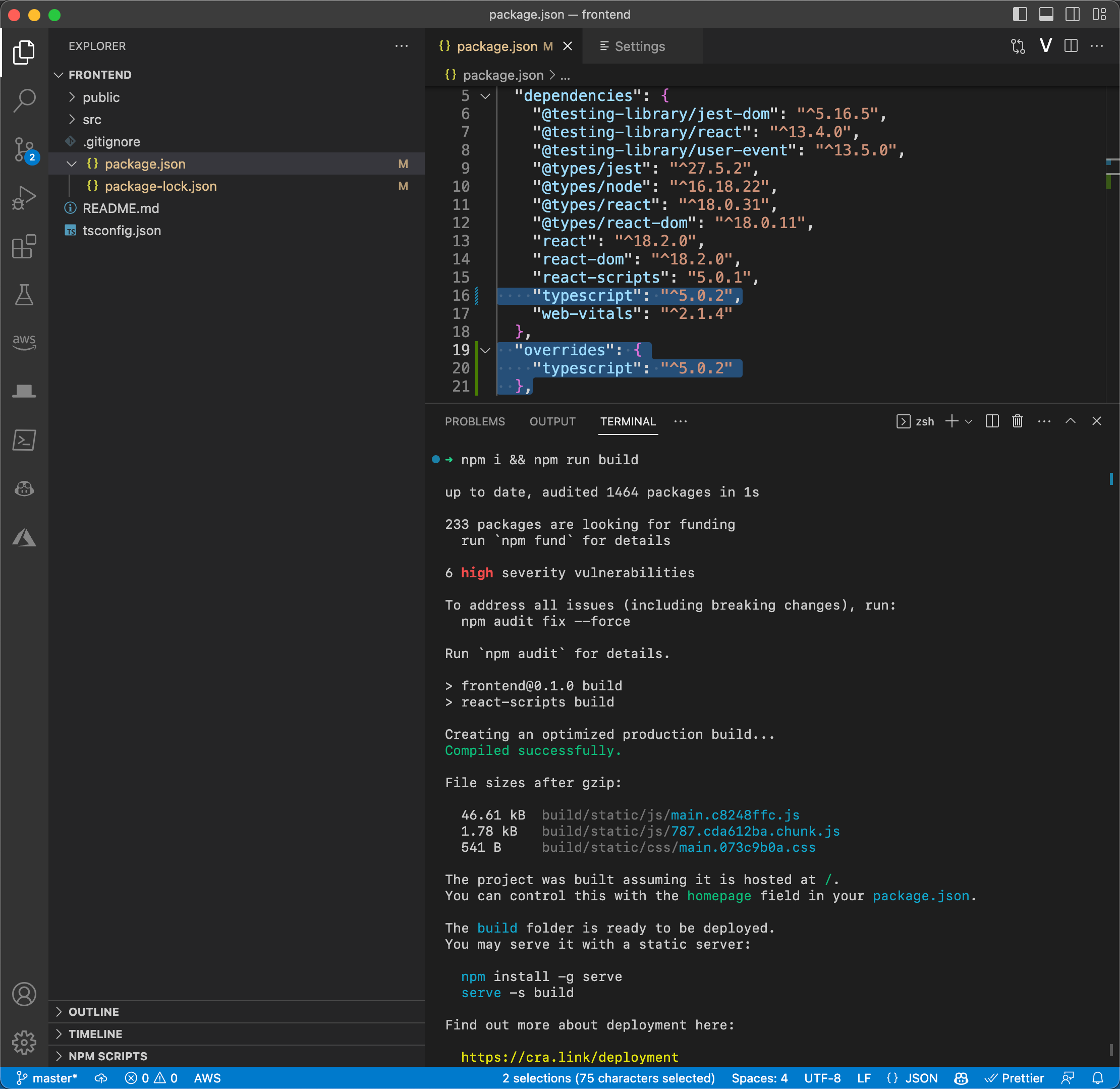
Task: Open README.md in the explorer
Action: 121,208
